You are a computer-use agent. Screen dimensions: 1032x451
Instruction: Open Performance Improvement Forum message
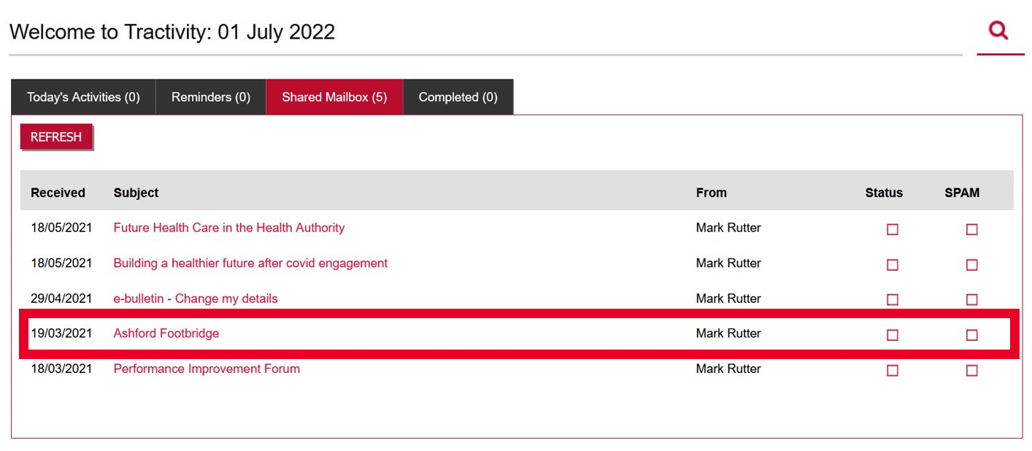[x=206, y=368]
